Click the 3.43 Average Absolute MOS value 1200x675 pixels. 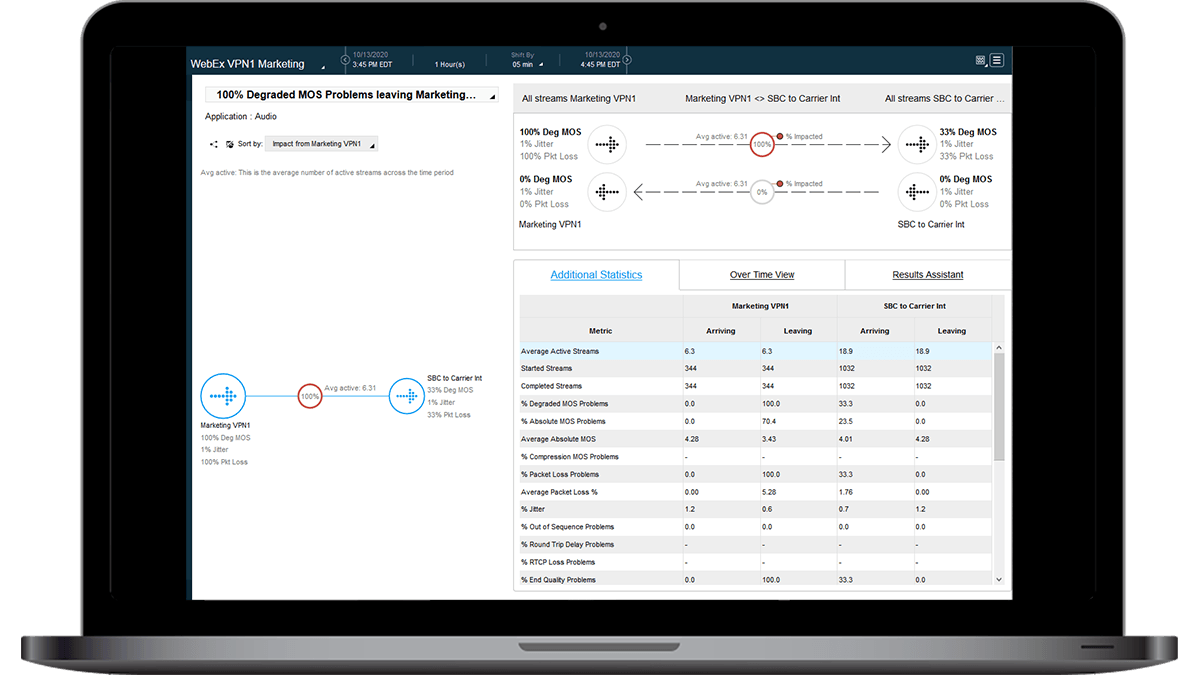(x=771, y=439)
